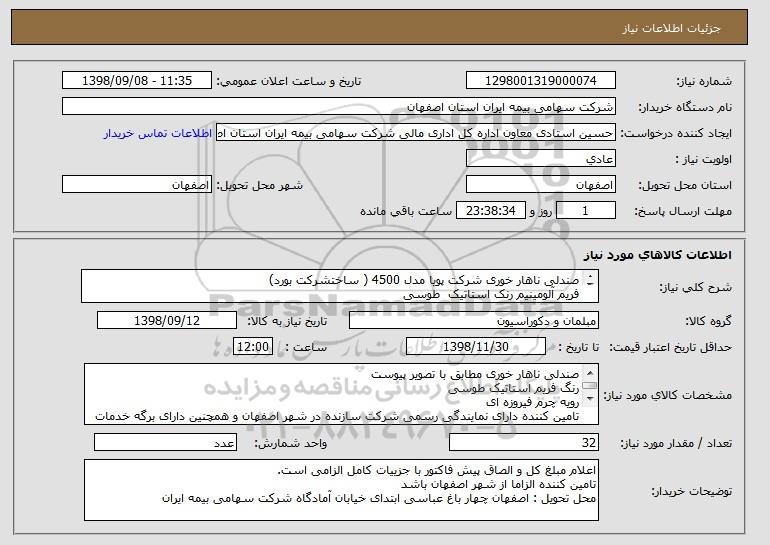
Task: Select the goods group field مبلمان و دکوراسیون
Action: tap(474, 321)
